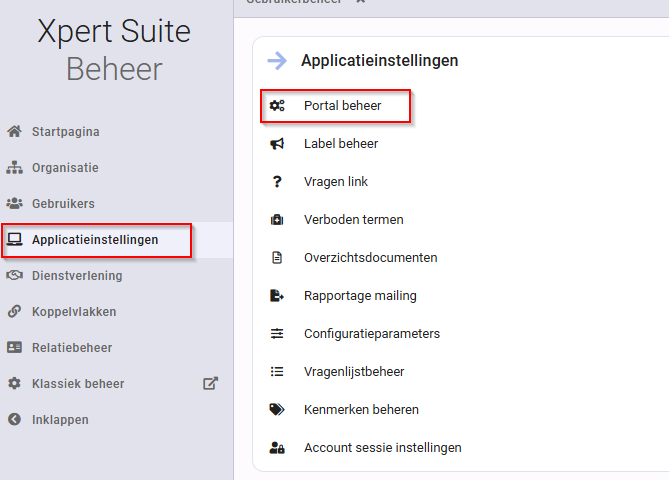Open the Vragenlijstbeheer link
The image size is (669, 480).
(354, 371)
